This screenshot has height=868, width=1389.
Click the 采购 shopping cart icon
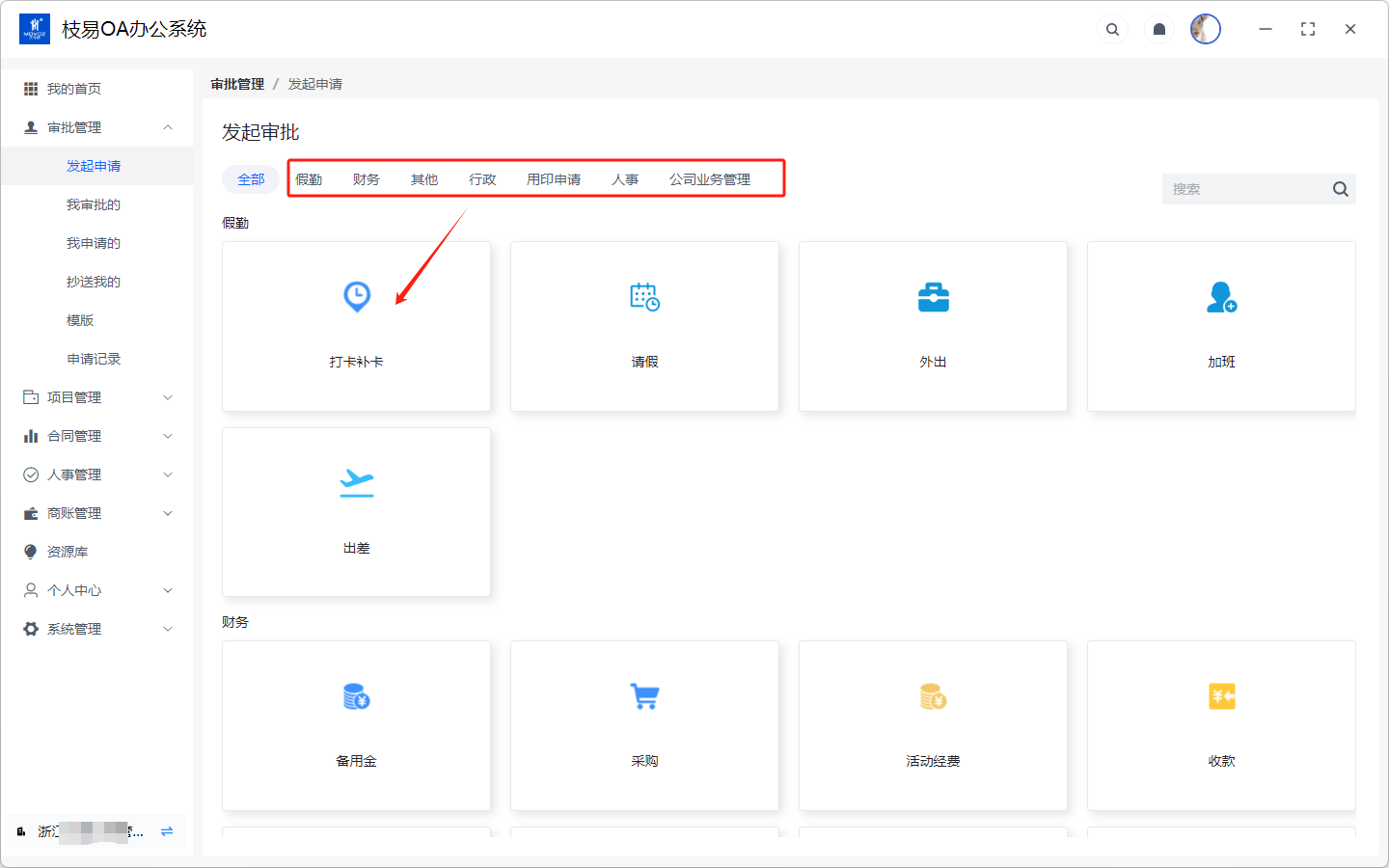coord(644,696)
